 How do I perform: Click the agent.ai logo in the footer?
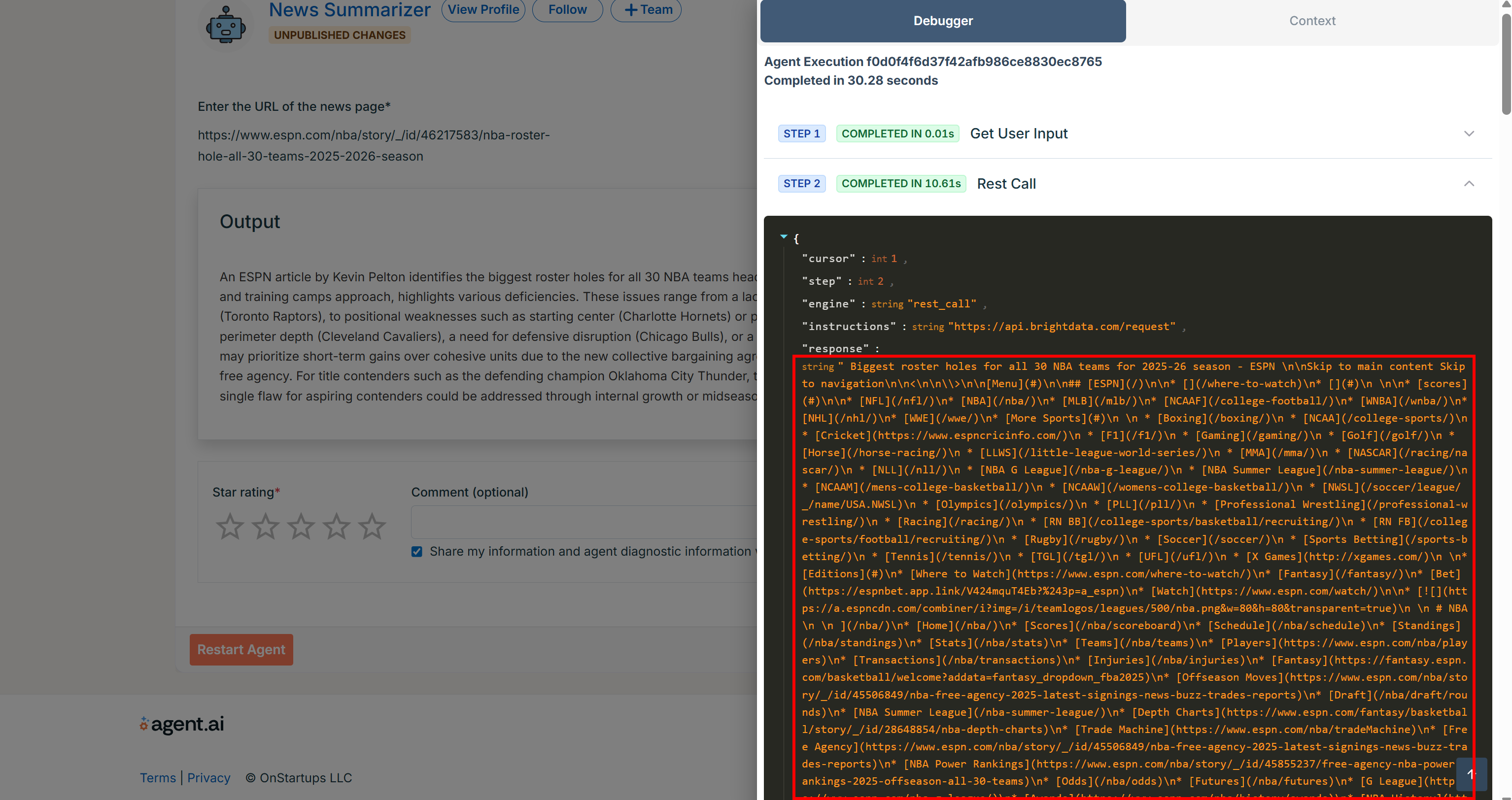(x=181, y=724)
